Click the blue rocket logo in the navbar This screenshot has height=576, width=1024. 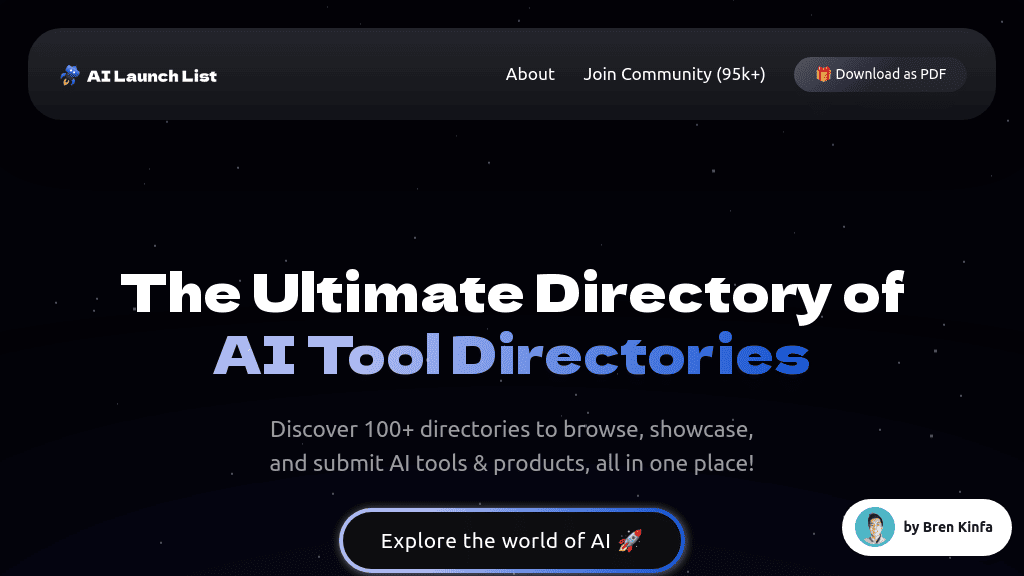click(x=69, y=74)
